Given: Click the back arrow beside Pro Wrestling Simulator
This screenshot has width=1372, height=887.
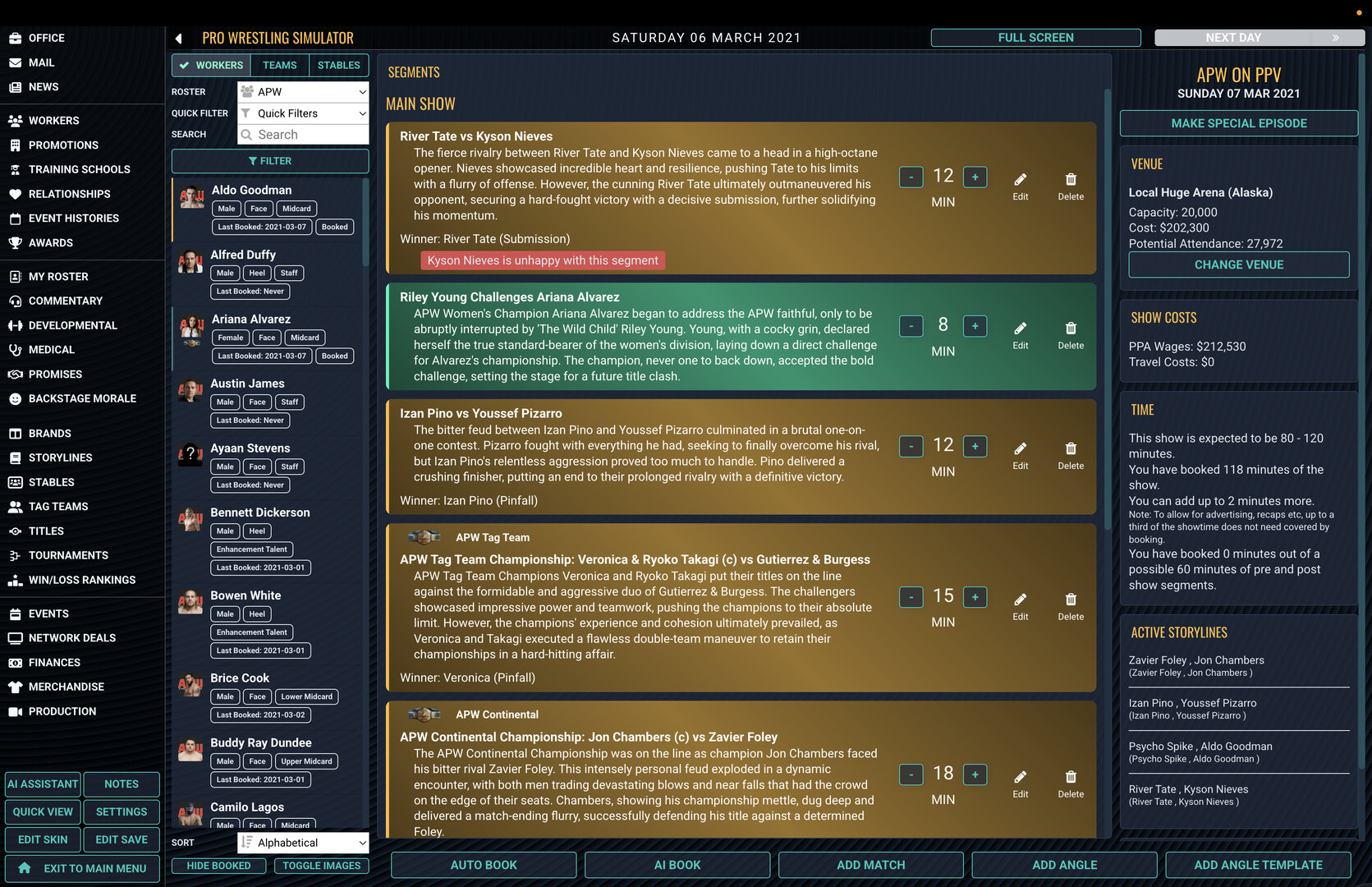Looking at the screenshot, I should (179, 39).
